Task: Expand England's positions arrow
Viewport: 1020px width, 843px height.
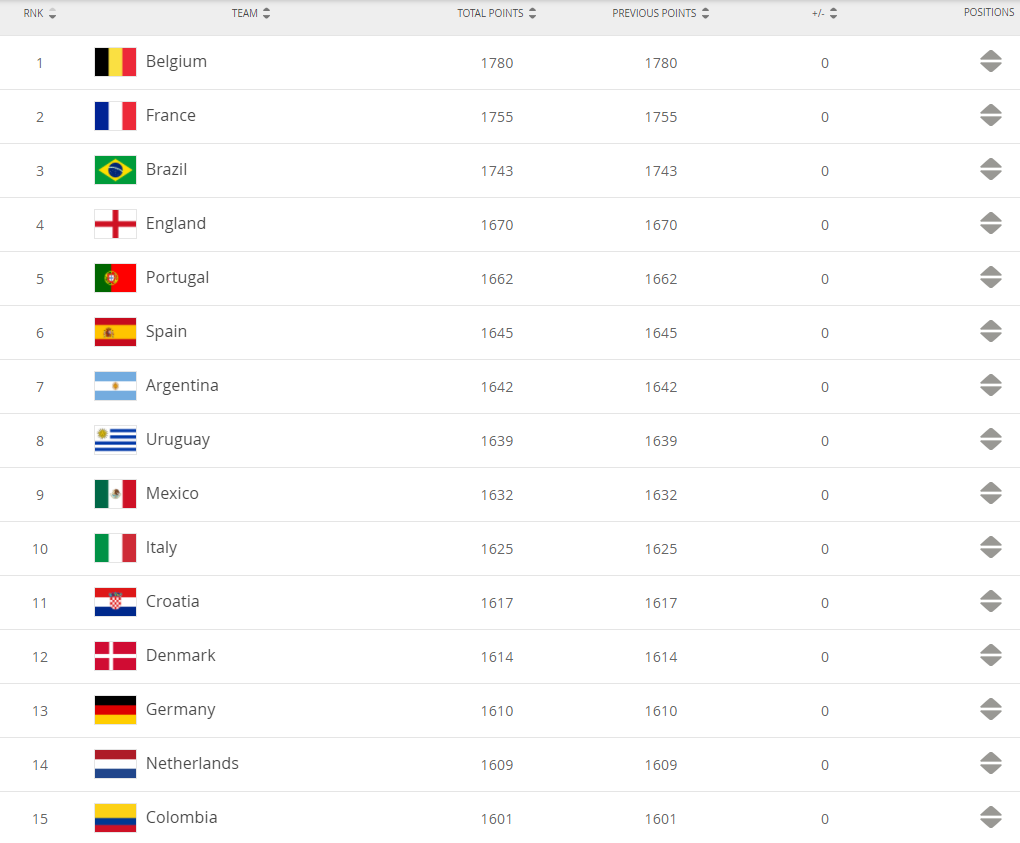Action: coord(990,224)
